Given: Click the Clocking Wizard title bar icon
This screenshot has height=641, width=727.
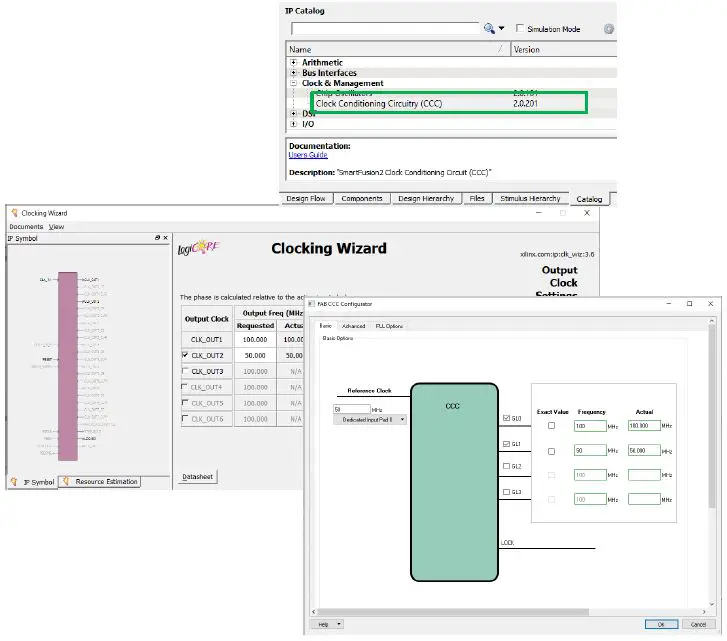Looking at the screenshot, I should [x=14, y=213].
